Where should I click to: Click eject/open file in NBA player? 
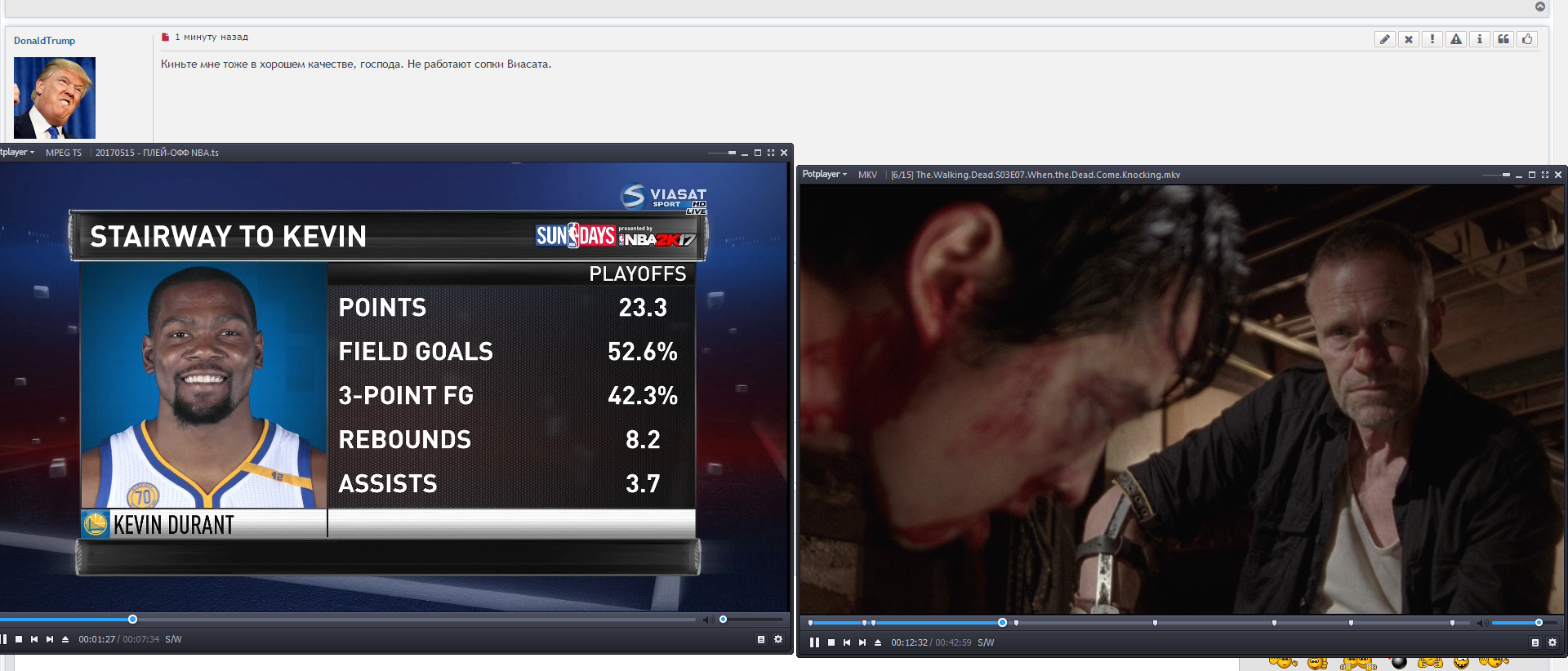[65, 639]
